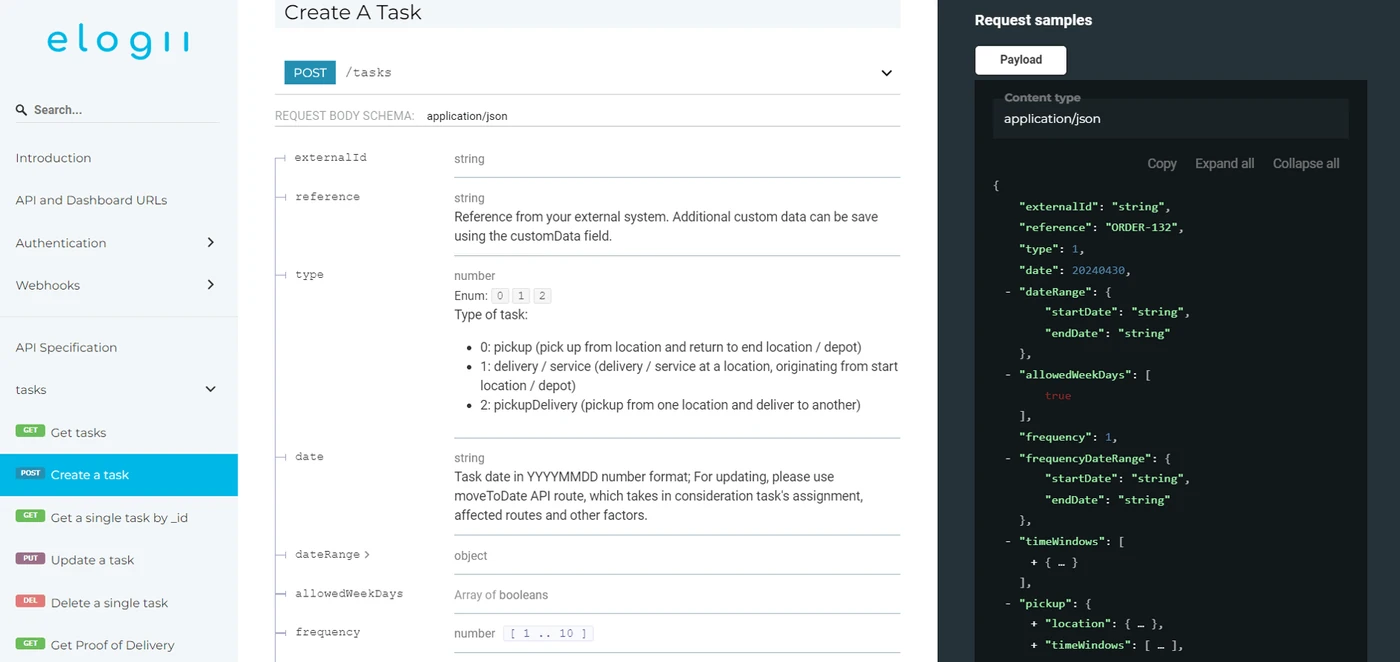
Task: Click enum value 0 under type
Action: tap(500, 296)
